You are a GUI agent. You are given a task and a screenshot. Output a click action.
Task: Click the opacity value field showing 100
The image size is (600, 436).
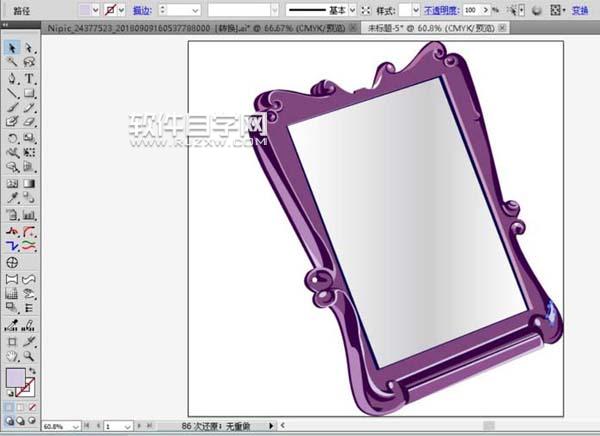(x=471, y=10)
